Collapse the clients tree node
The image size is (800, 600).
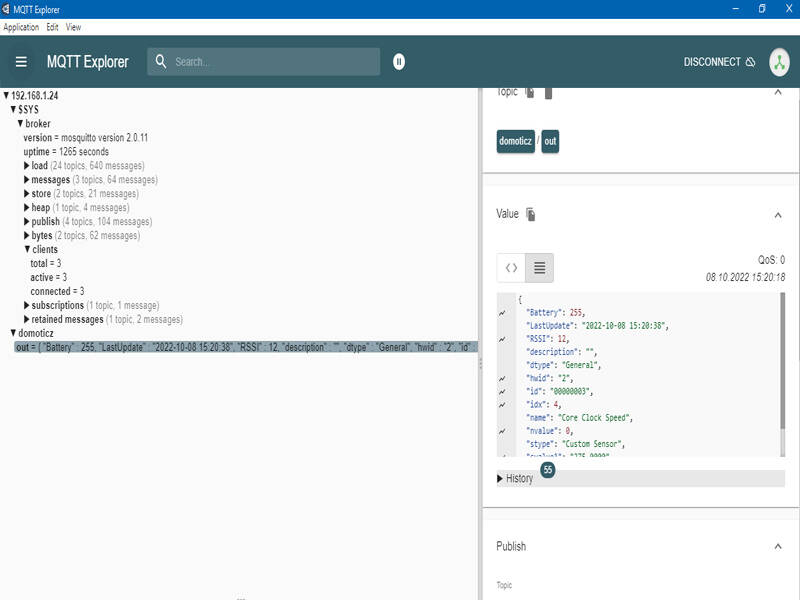pos(28,249)
